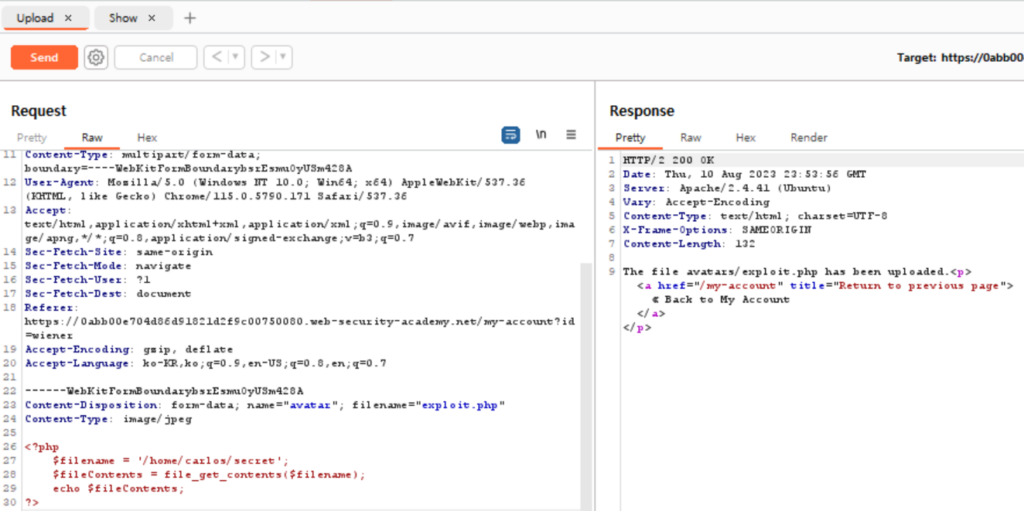Open the back history dropdown arrow

click(x=236, y=58)
